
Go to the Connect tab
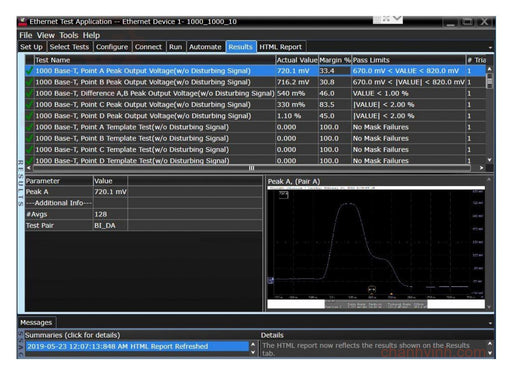point(148,47)
